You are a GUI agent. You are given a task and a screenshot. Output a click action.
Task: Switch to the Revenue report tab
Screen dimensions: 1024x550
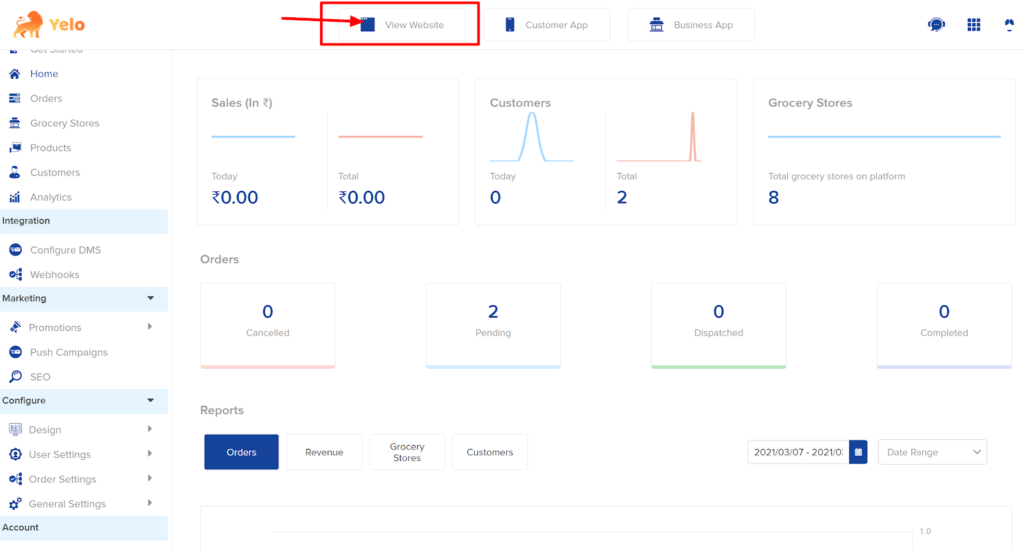click(324, 452)
